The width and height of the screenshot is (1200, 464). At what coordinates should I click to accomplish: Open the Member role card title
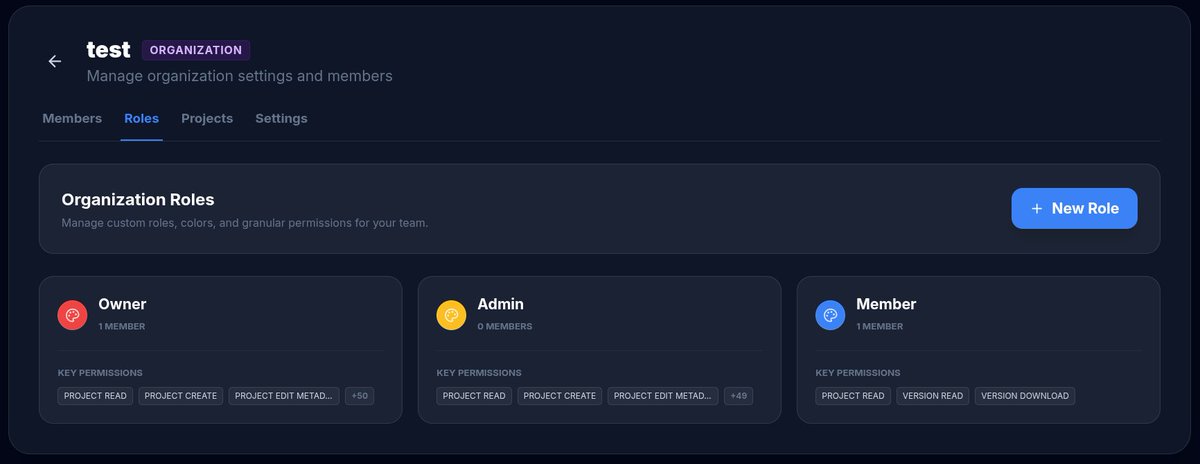pos(886,304)
